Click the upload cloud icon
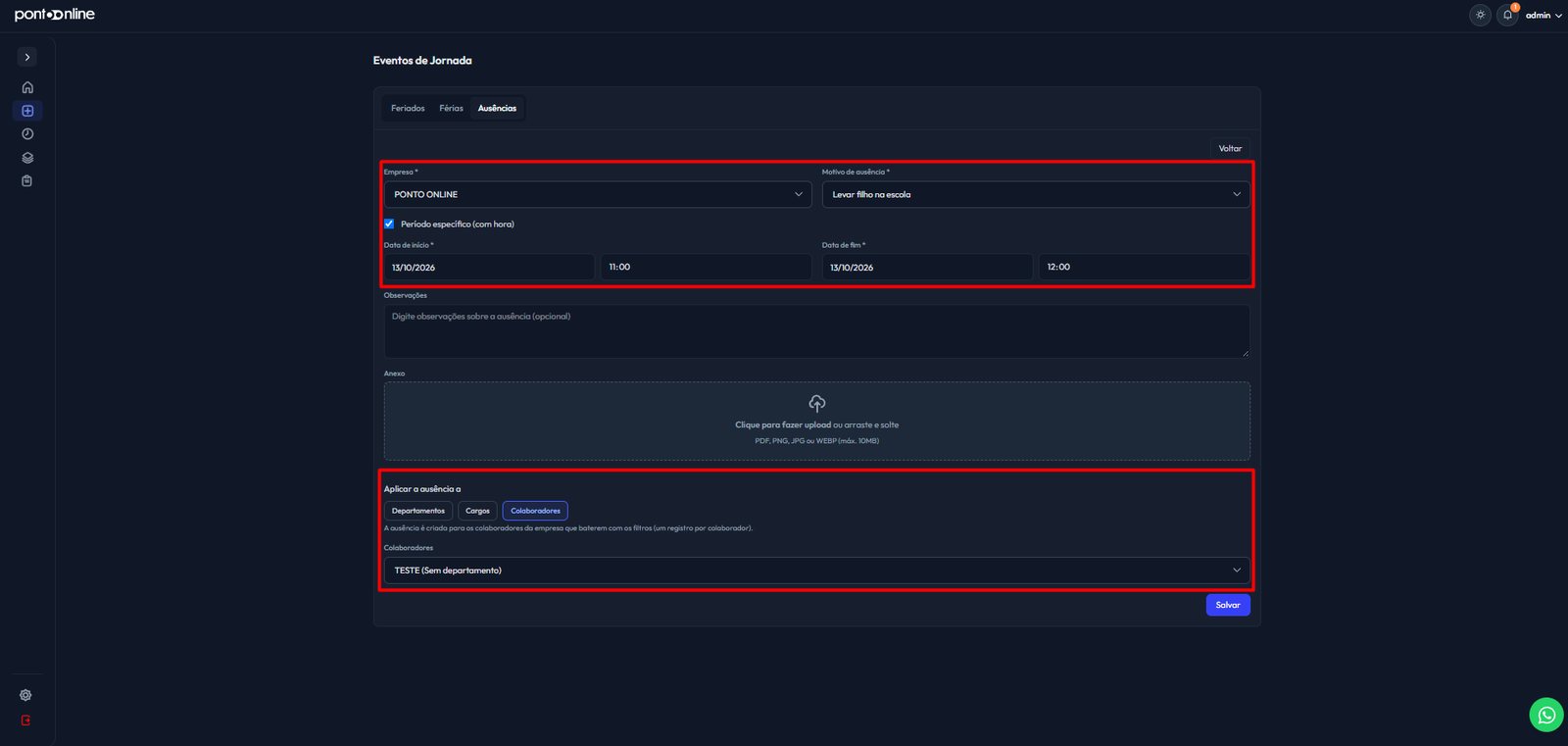The image size is (1568, 746). point(817,403)
